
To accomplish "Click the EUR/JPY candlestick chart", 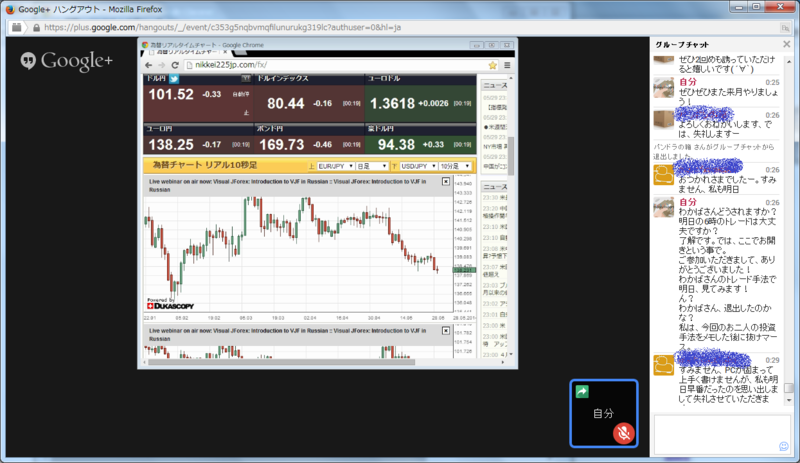I will 298,253.
